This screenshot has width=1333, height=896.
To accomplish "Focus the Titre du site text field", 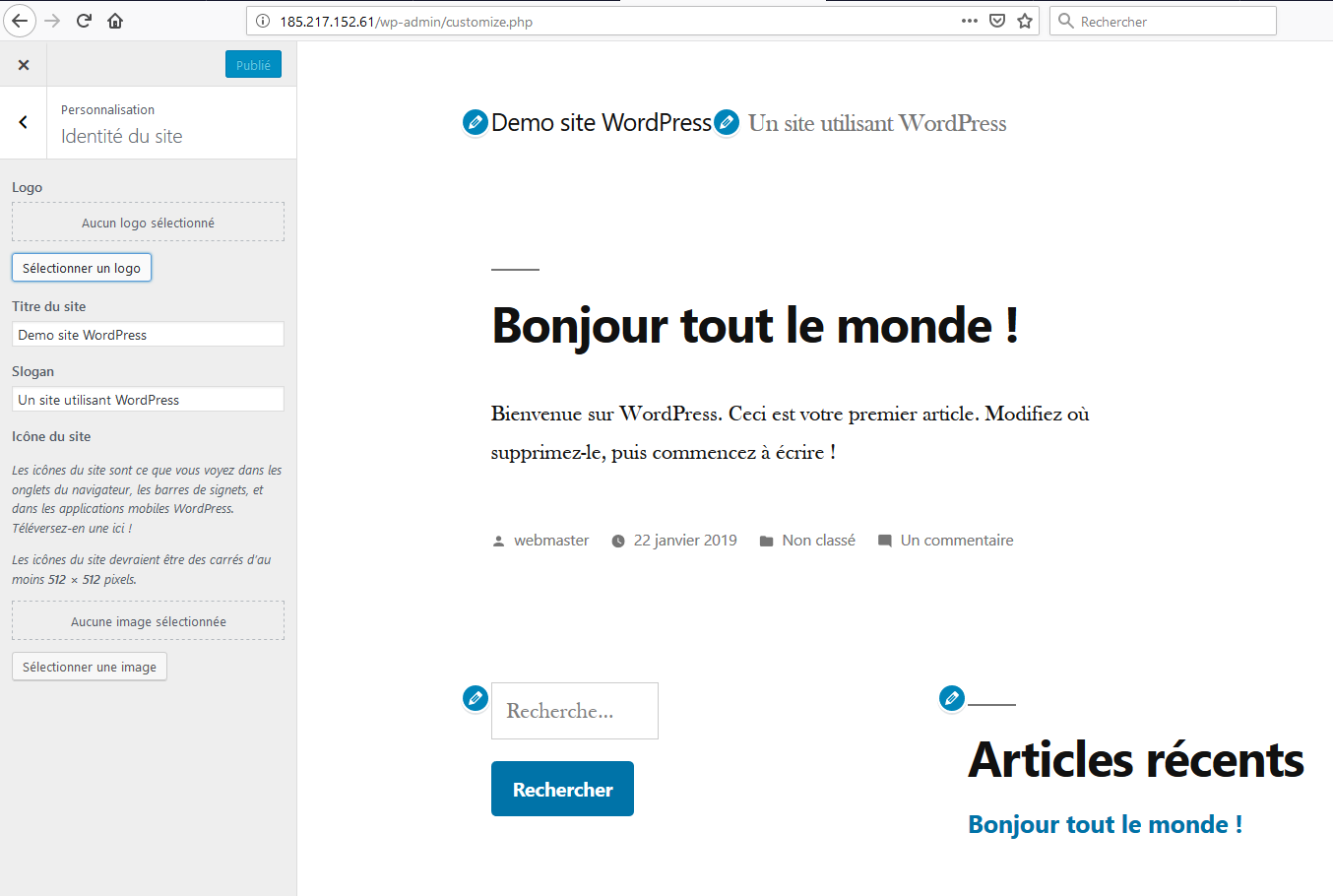I will pos(148,335).
